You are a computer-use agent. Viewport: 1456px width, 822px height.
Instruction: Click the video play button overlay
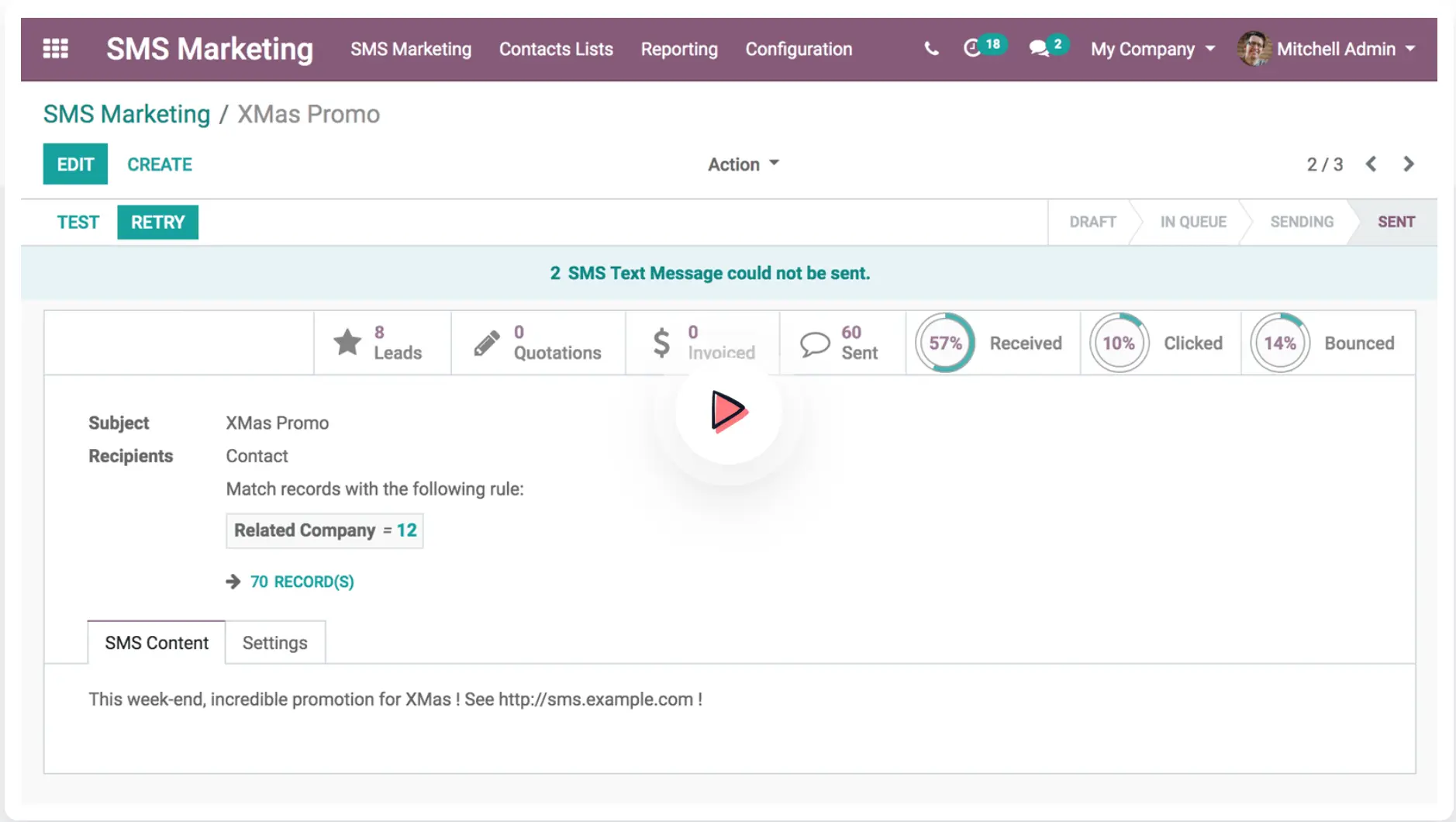[x=729, y=411]
